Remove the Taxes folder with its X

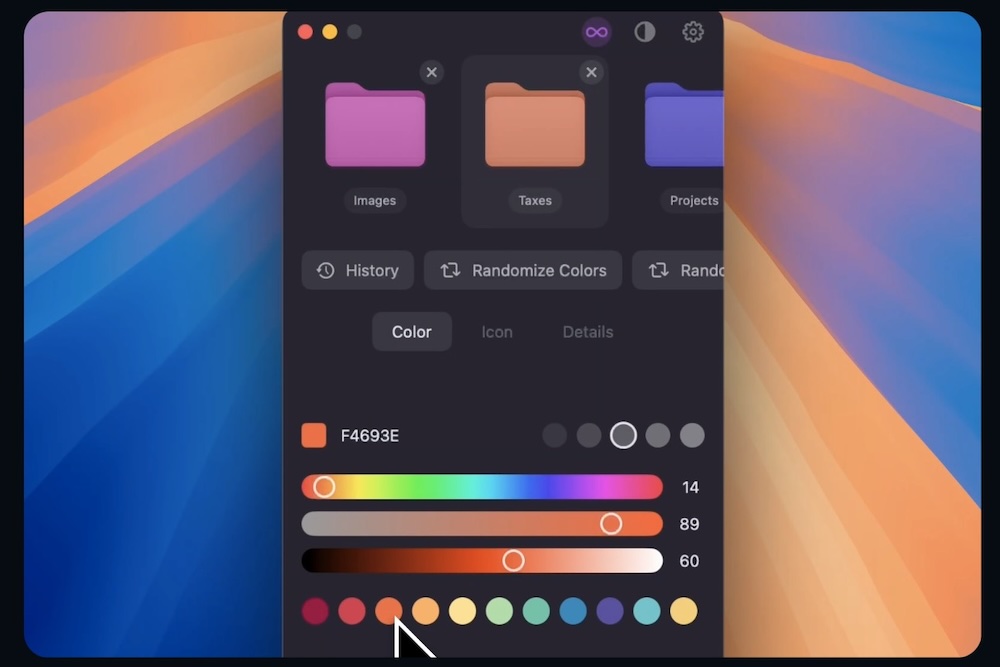pos(591,72)
